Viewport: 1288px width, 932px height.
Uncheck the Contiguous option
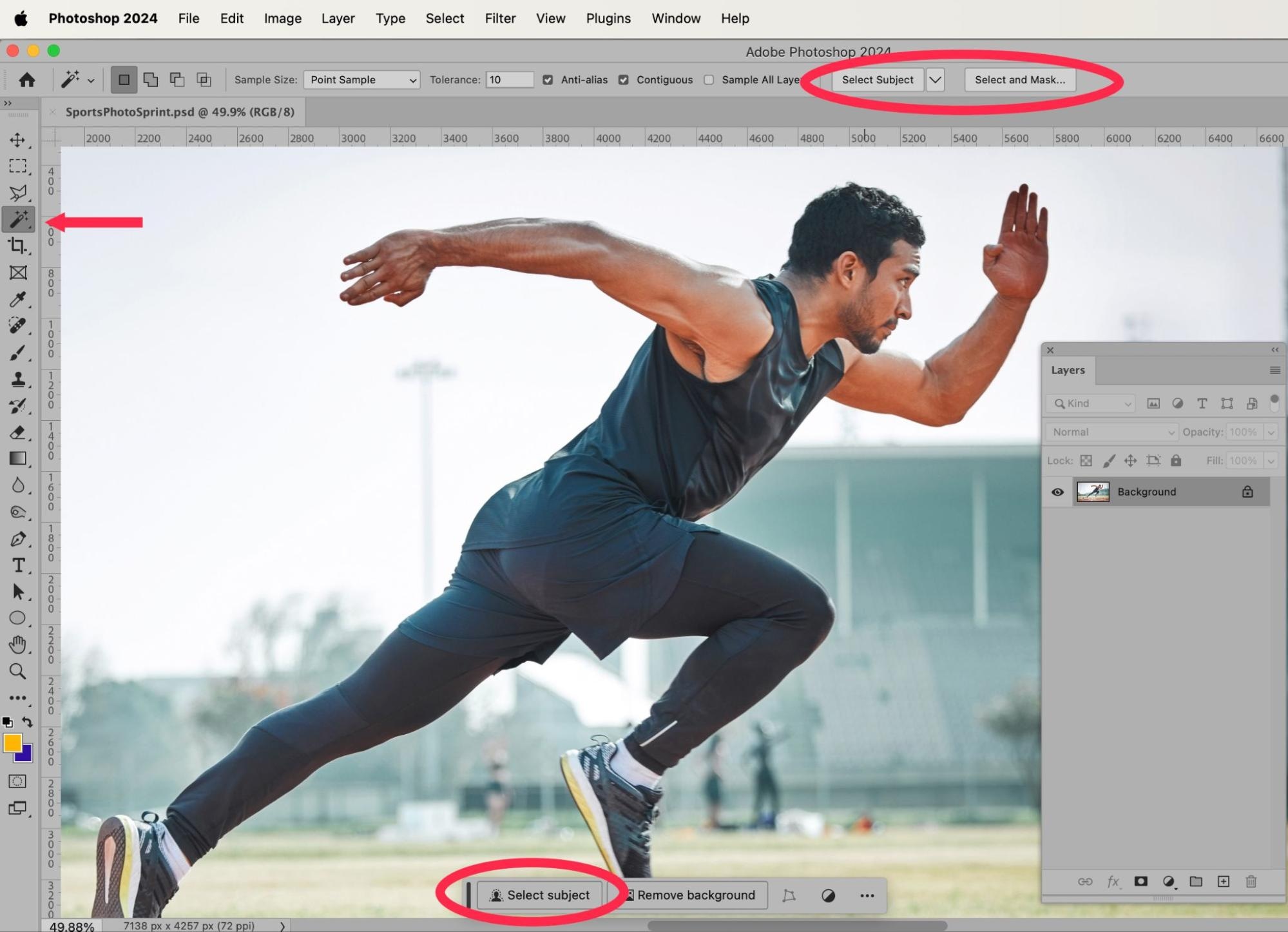pyautogui.click(x=623, y=80)
